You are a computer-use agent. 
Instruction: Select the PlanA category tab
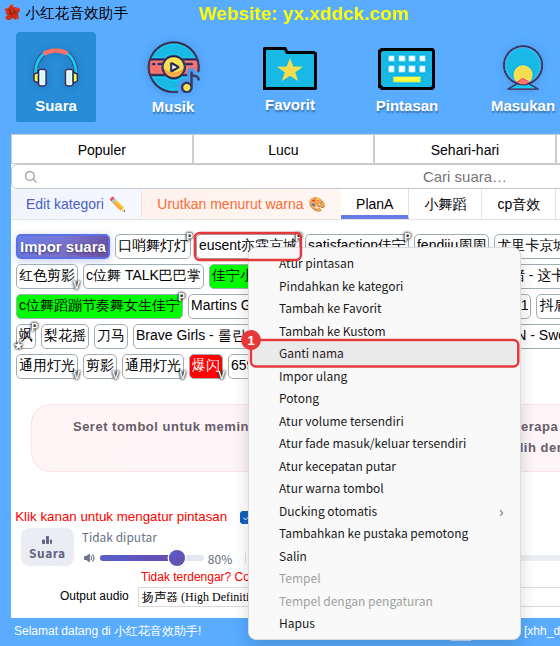[x=375, y=204]
